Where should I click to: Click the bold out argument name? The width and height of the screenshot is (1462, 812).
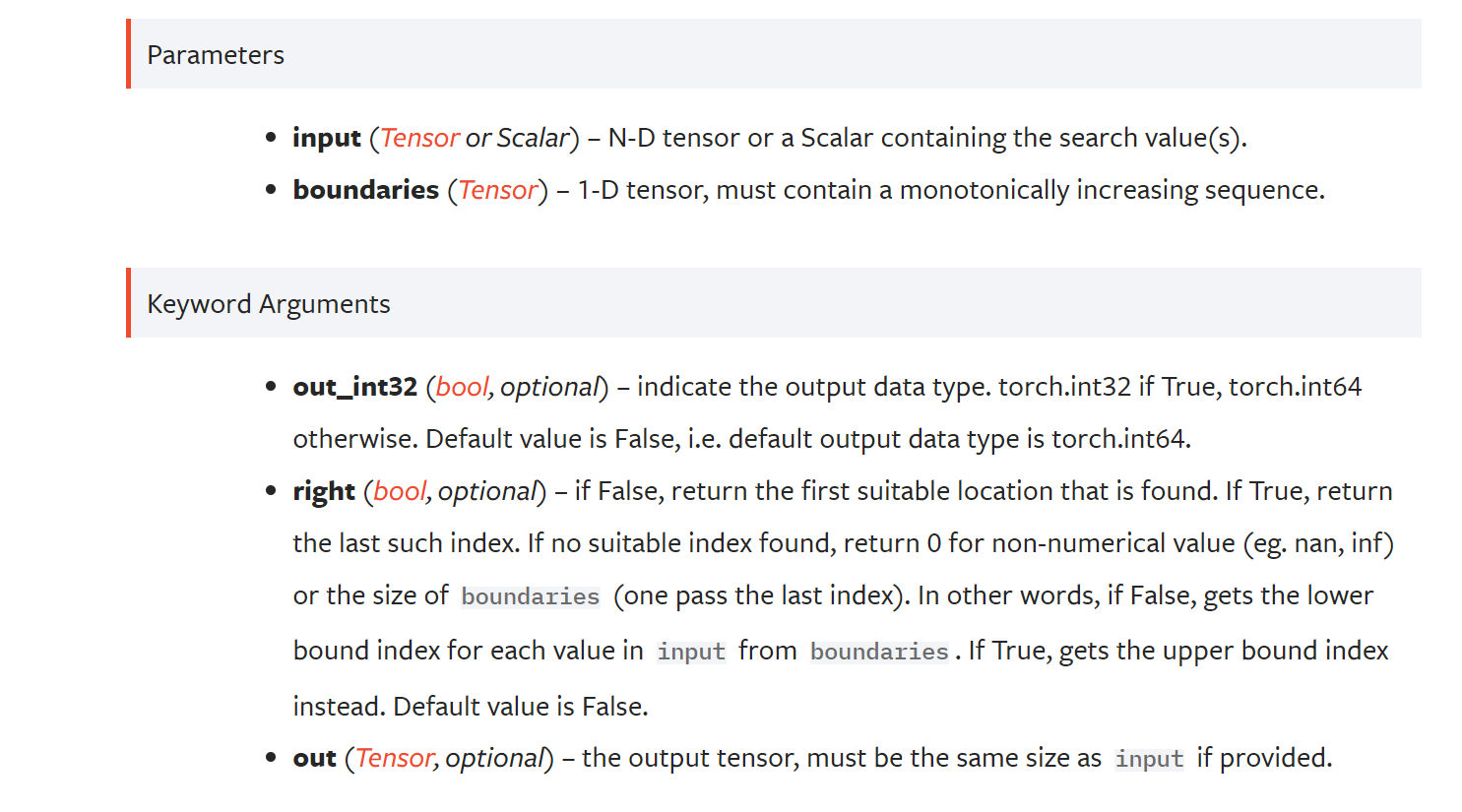pos(314,758)
